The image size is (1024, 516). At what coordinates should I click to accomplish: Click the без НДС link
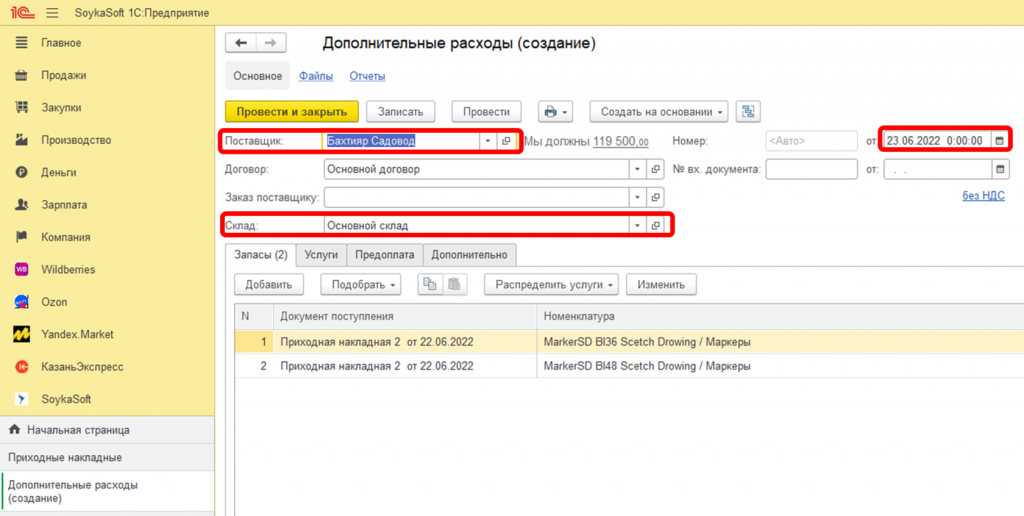coord(983,196)
